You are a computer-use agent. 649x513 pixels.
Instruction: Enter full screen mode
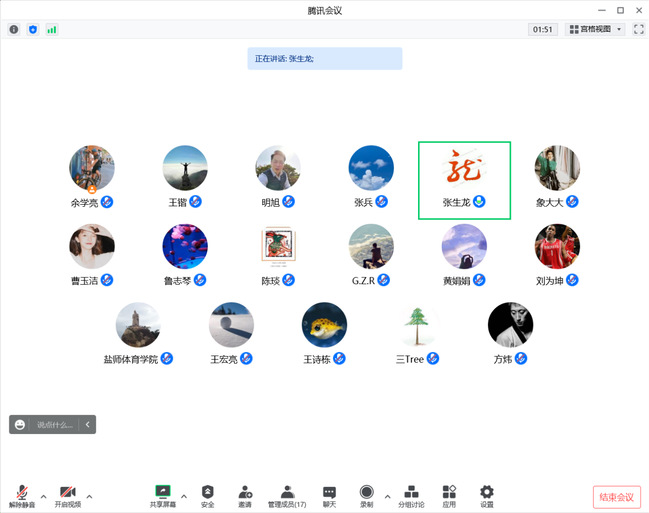pos(639,29)
